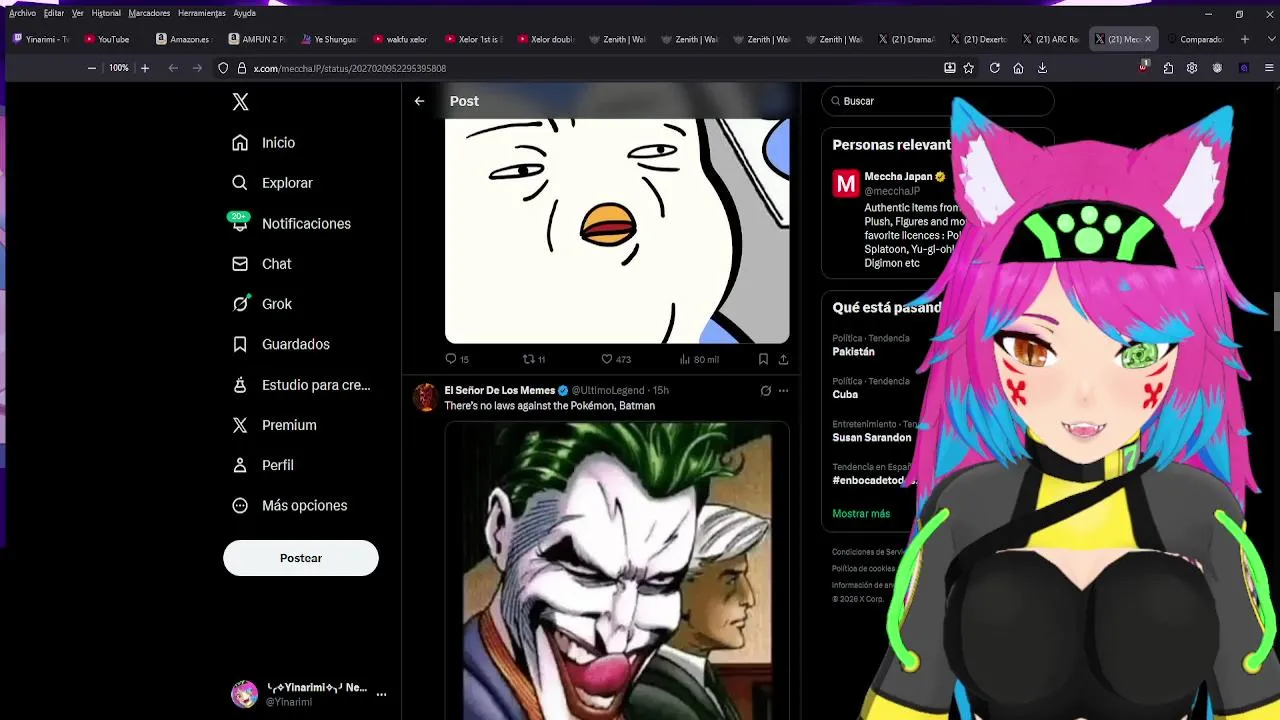Click El Señor De Los Memes avatar
Viewport: 1280px width, 720px height.
[x=426, y=397]
